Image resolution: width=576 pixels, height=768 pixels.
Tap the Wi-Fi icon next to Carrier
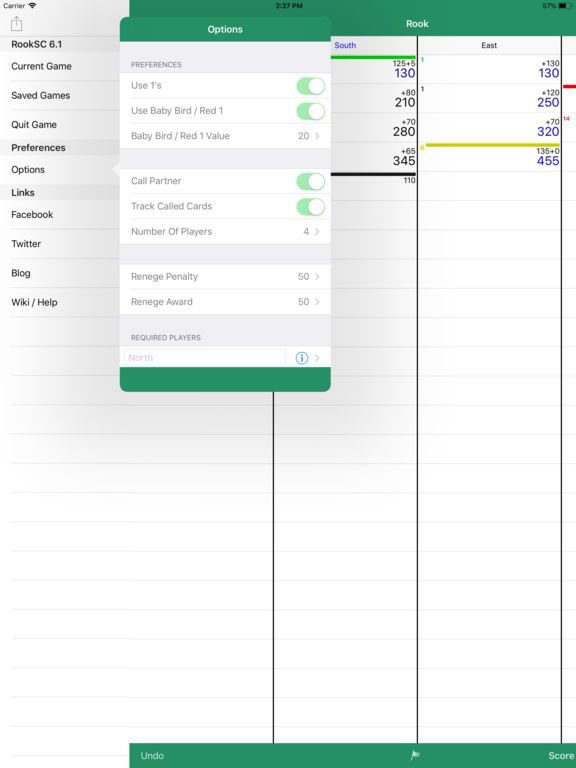[x=32, y=5]
